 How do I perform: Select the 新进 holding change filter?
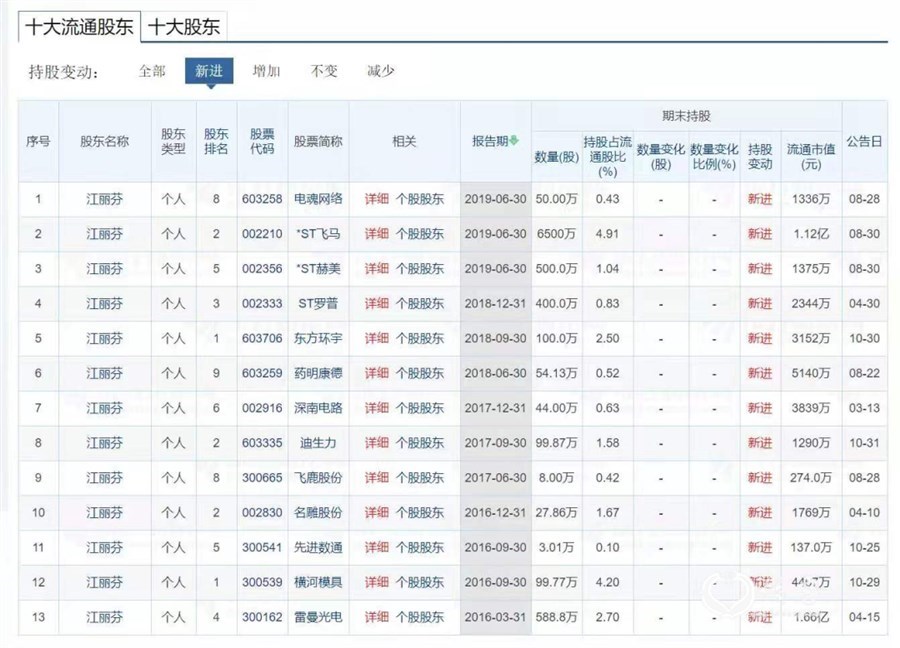pos(209,71)
